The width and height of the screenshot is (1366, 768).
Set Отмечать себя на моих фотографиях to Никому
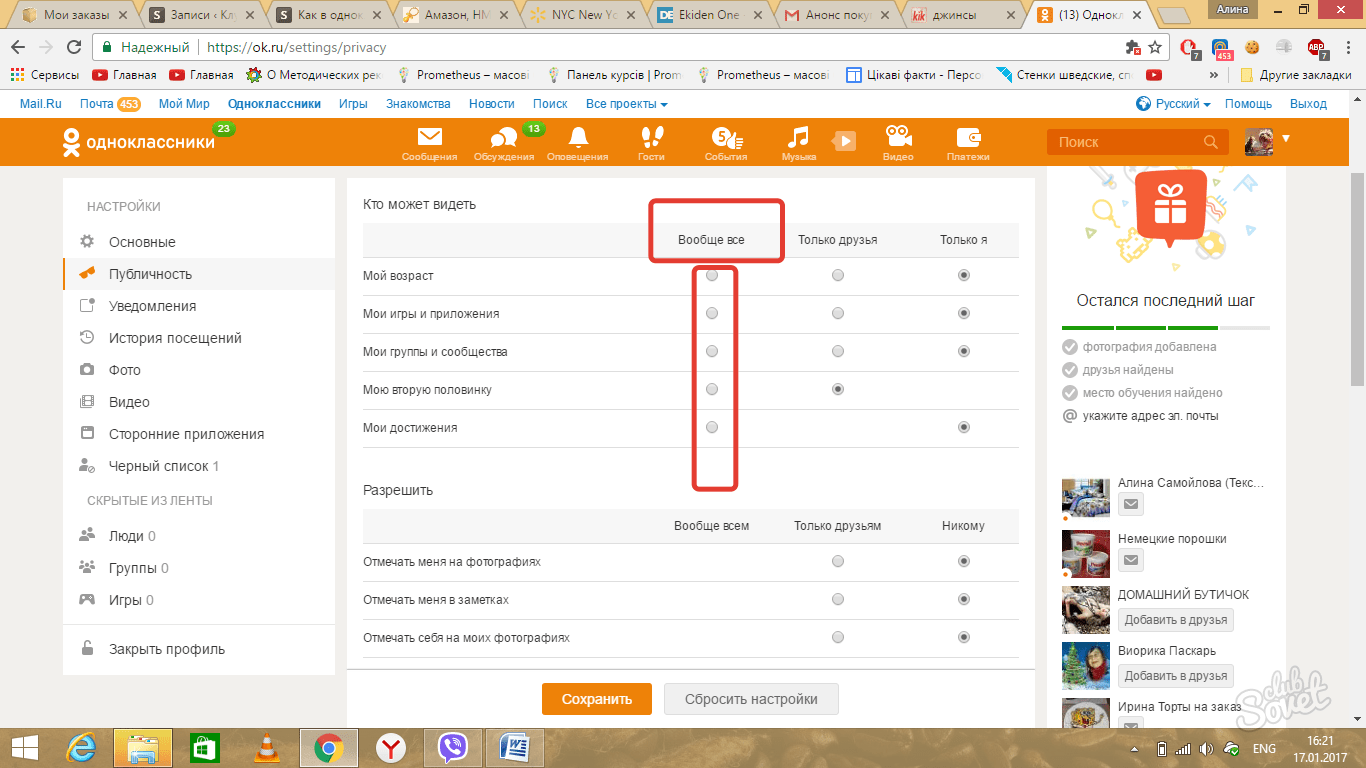(x=964, y=637)
